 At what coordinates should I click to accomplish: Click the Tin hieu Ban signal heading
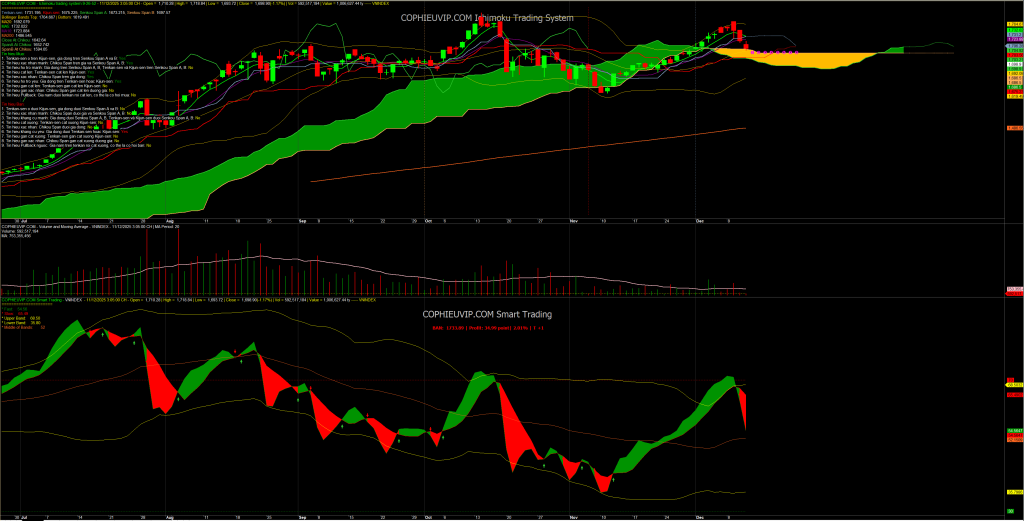(11, 103)
